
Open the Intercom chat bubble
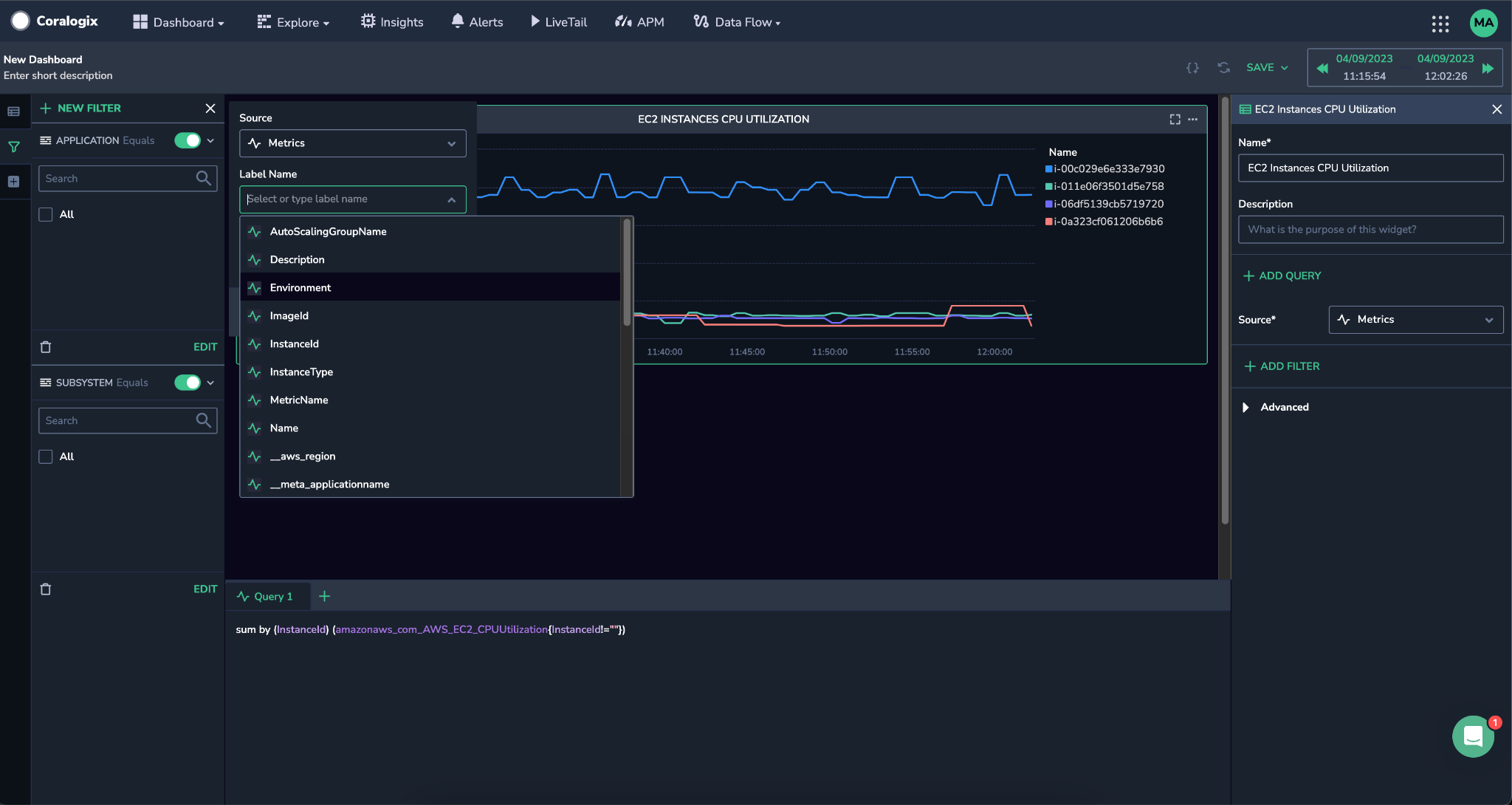[1473, 736]
